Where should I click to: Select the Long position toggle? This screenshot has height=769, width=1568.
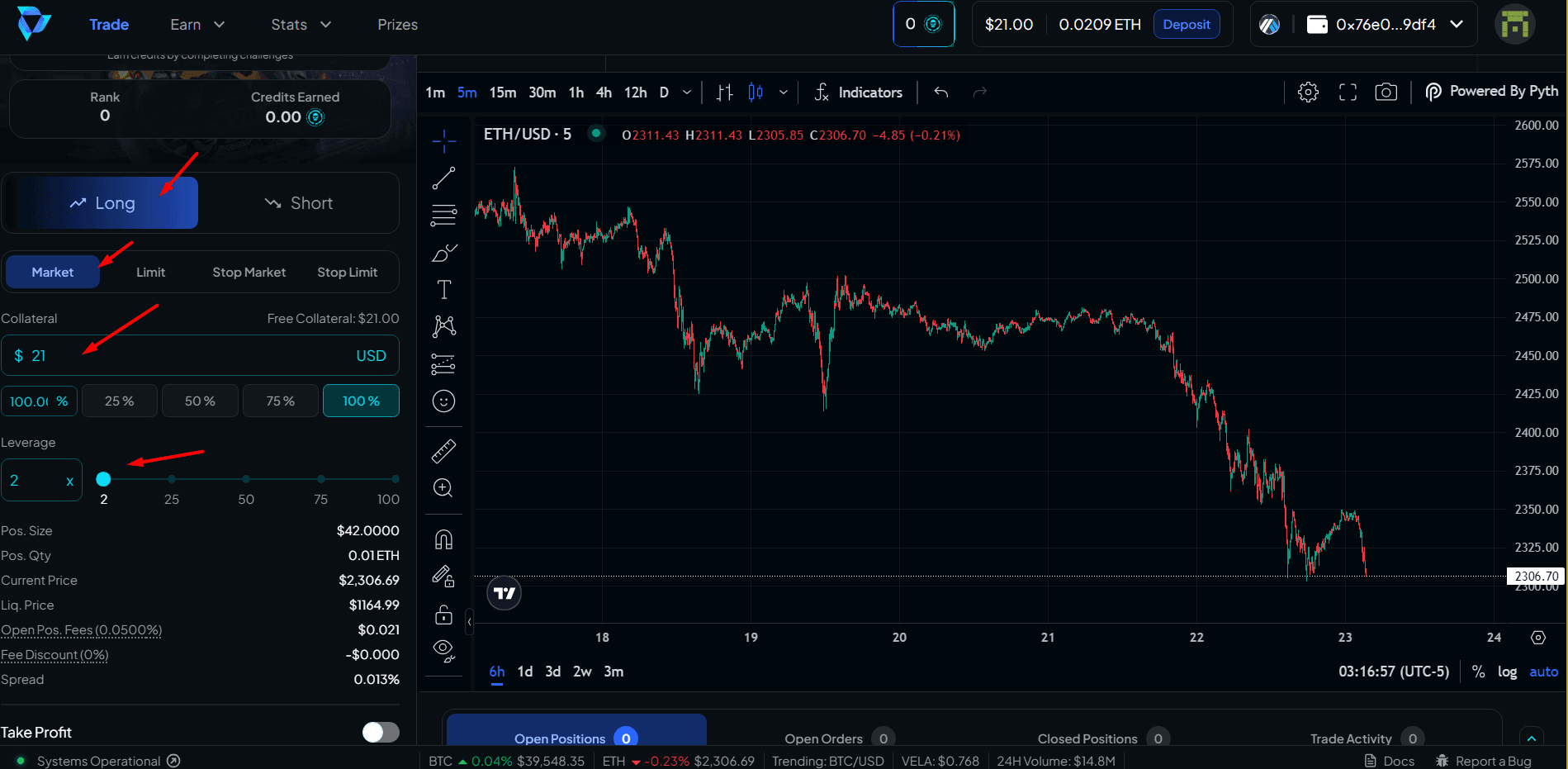point(102,202)
